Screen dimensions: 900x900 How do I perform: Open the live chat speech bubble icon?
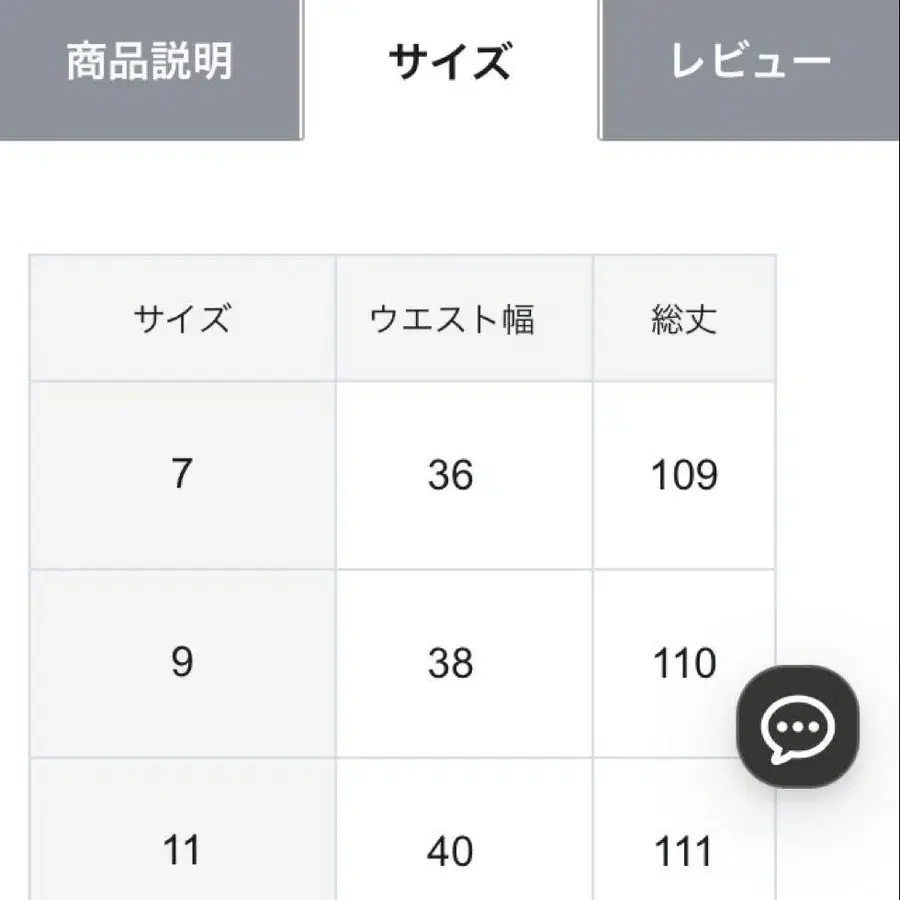(797, 726)
